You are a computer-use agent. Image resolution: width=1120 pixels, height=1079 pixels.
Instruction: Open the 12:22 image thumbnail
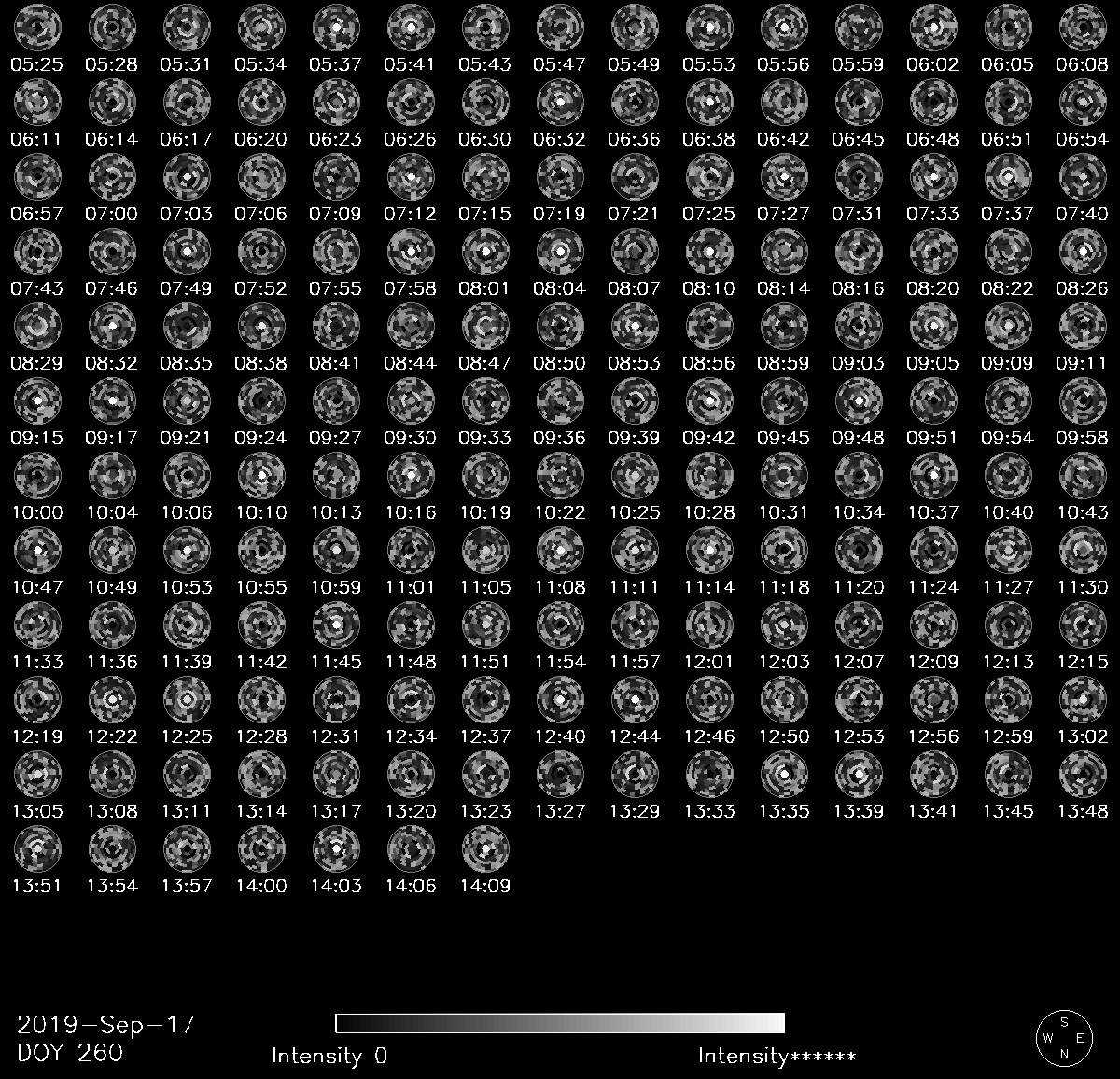(112, 700)
